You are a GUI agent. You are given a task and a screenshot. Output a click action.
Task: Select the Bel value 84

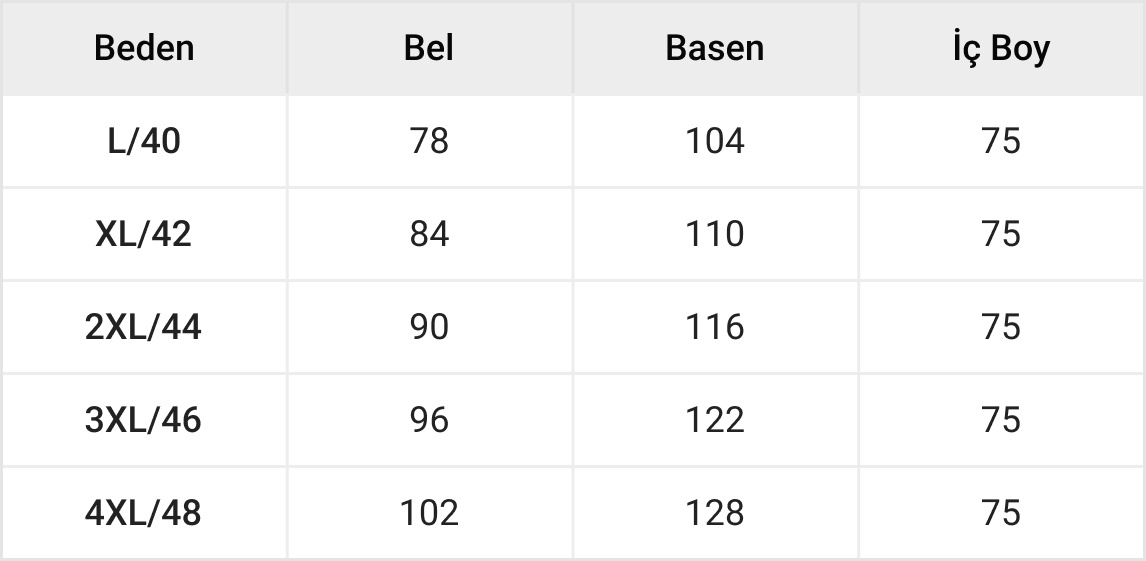[x=429, y=234]
